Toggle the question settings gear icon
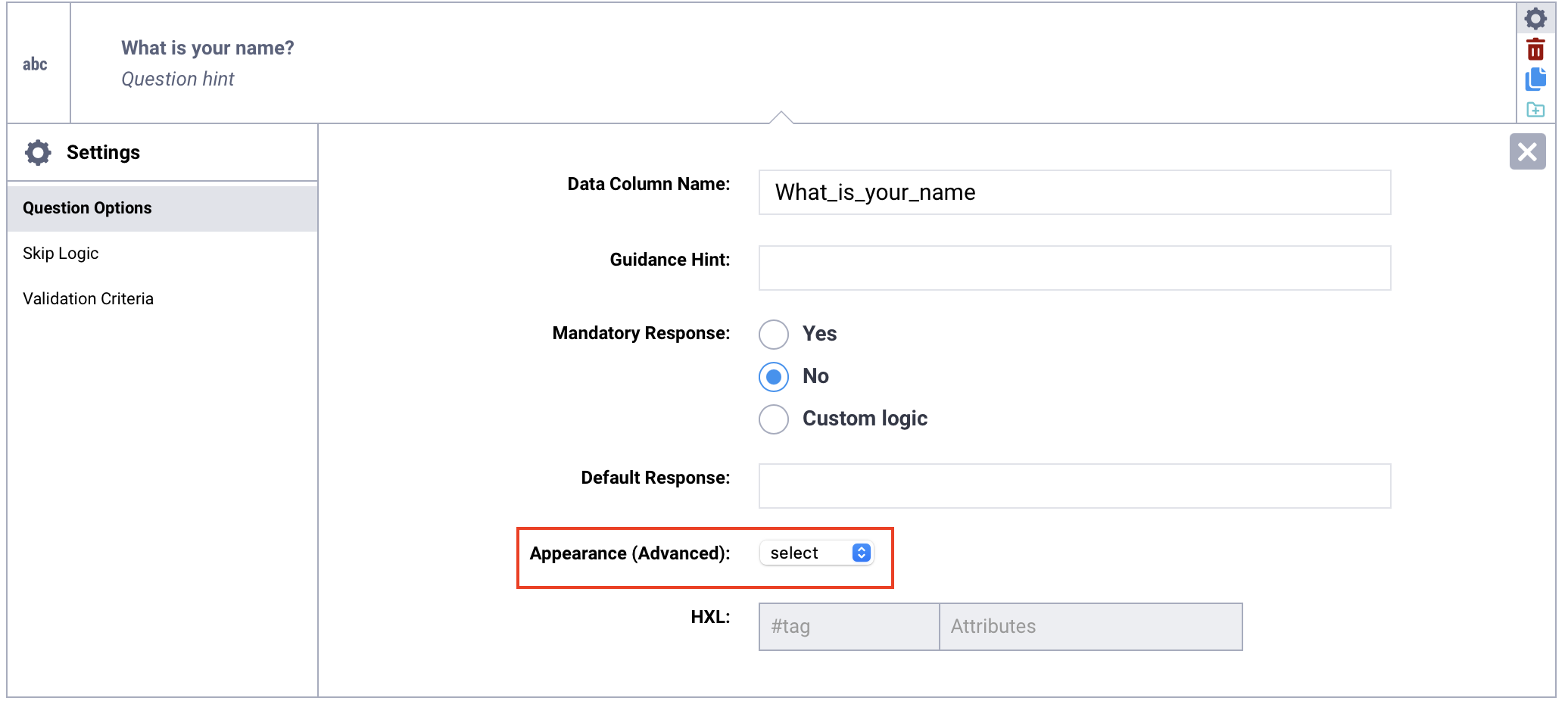The image size is (1568, 704). click(1535, 18)
